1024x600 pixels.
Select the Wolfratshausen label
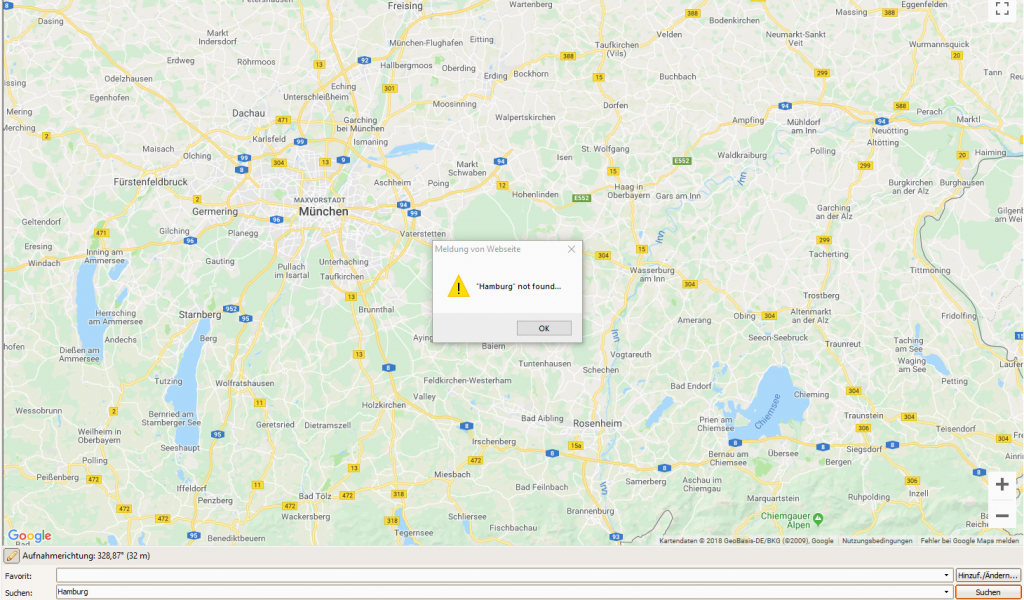click(x=245, y=383)
